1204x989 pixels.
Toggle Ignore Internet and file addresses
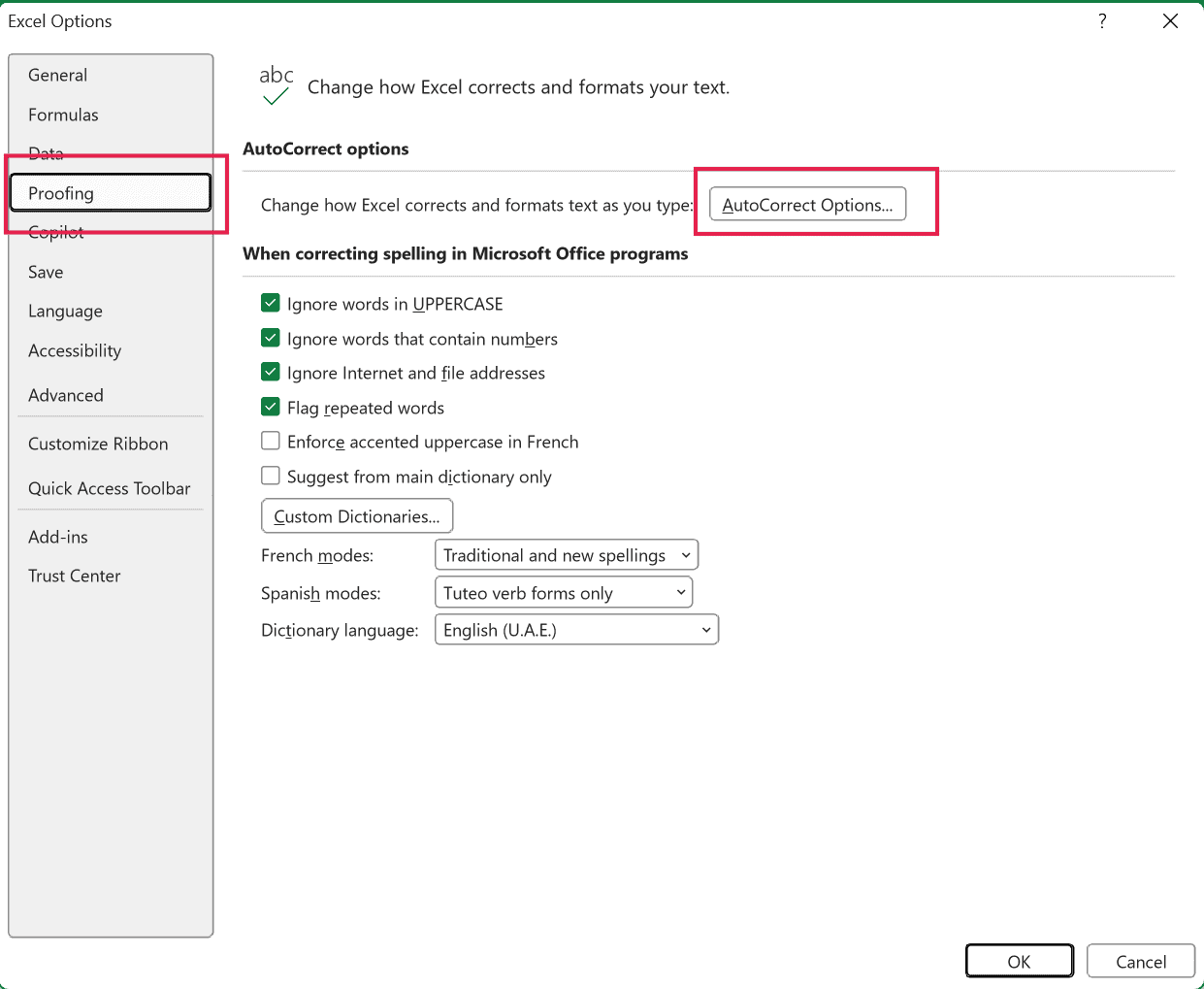[x=271, y=372]
